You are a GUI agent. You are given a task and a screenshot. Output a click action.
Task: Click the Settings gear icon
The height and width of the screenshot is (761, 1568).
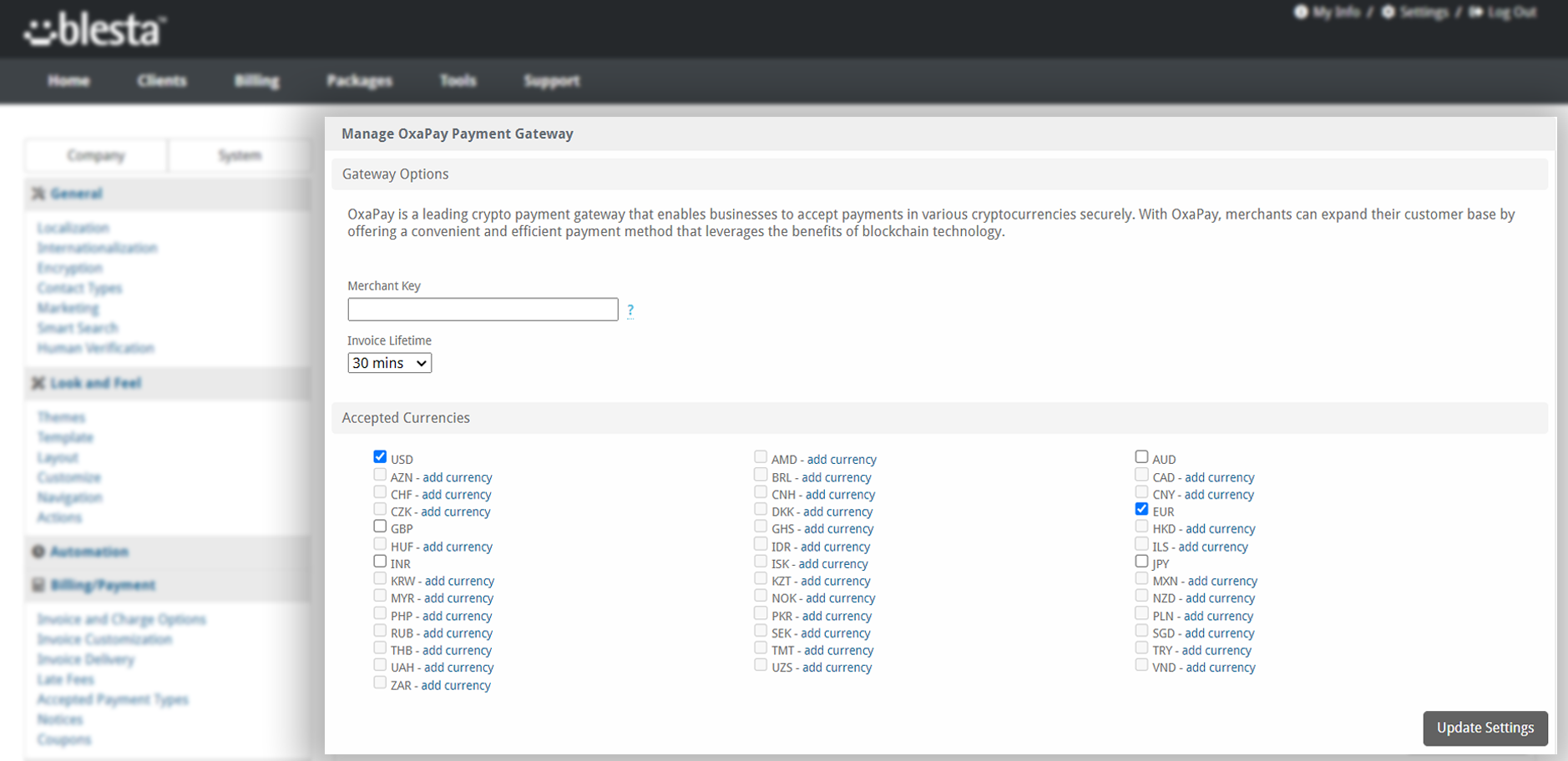click(x=1388, y=12)
